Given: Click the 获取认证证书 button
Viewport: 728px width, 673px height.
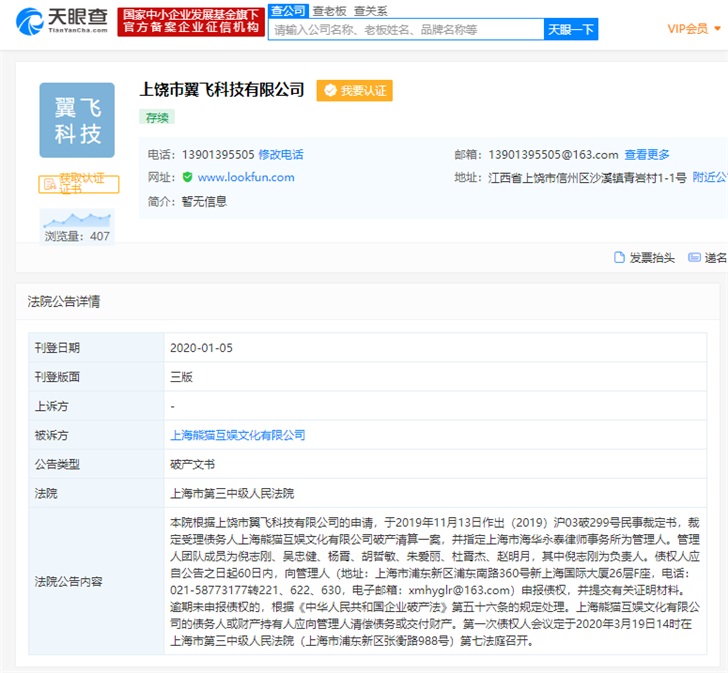Looking at the screenshot, I should (78, 184).
